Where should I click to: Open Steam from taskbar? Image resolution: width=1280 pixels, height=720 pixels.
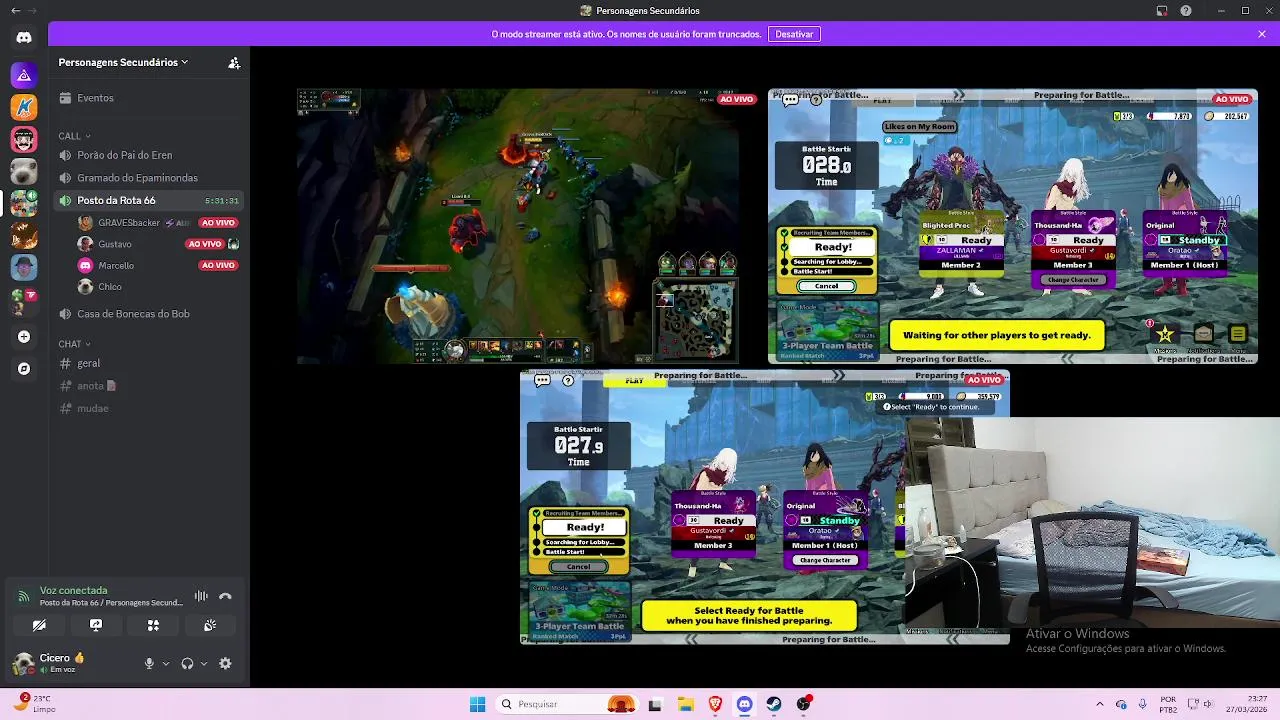tap(774, 704)
